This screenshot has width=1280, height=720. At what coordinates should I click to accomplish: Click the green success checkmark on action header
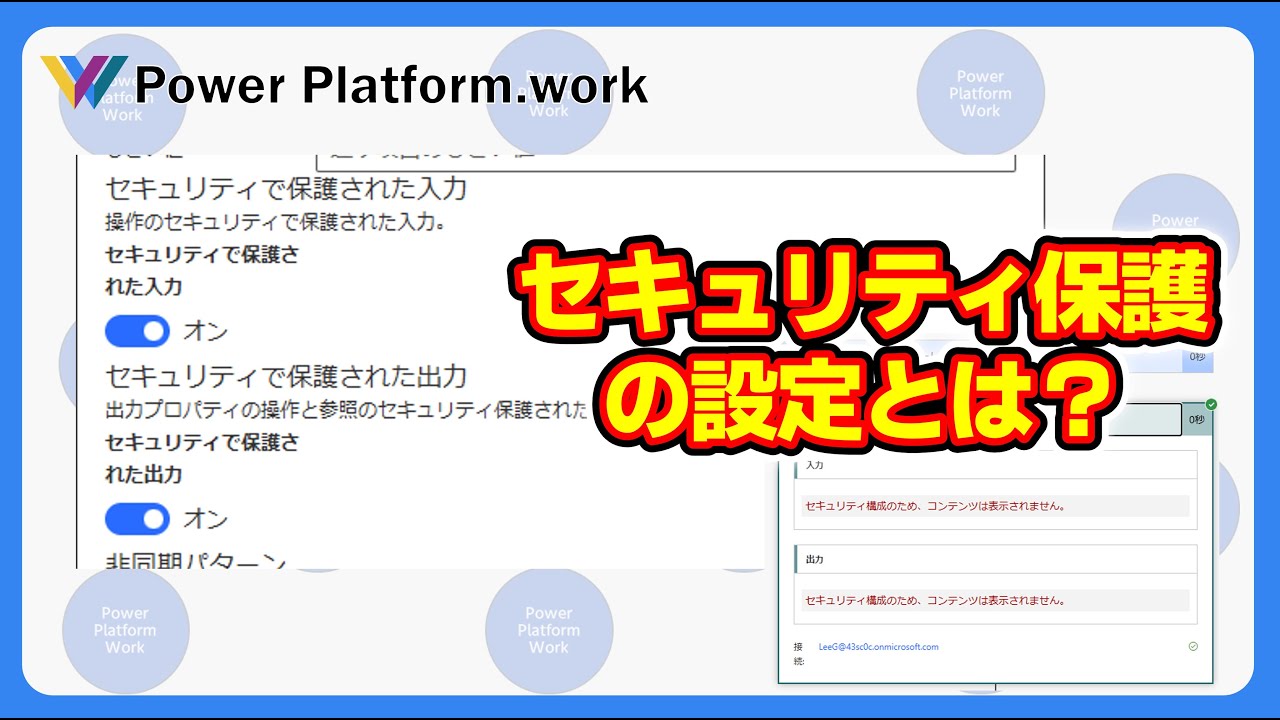tap(1211, 405)
